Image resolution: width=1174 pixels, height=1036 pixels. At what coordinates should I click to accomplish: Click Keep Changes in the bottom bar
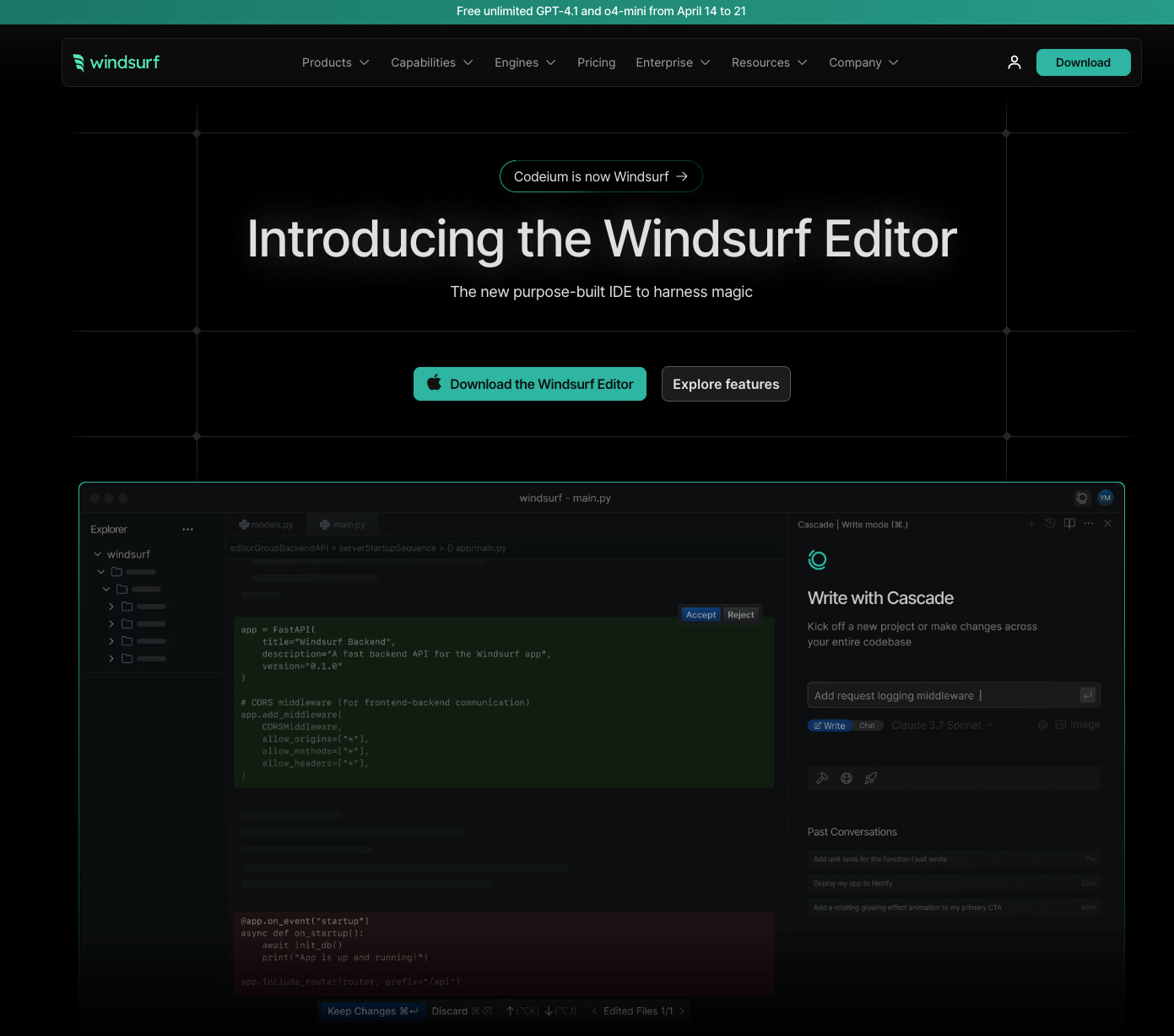click(372, 1011)
